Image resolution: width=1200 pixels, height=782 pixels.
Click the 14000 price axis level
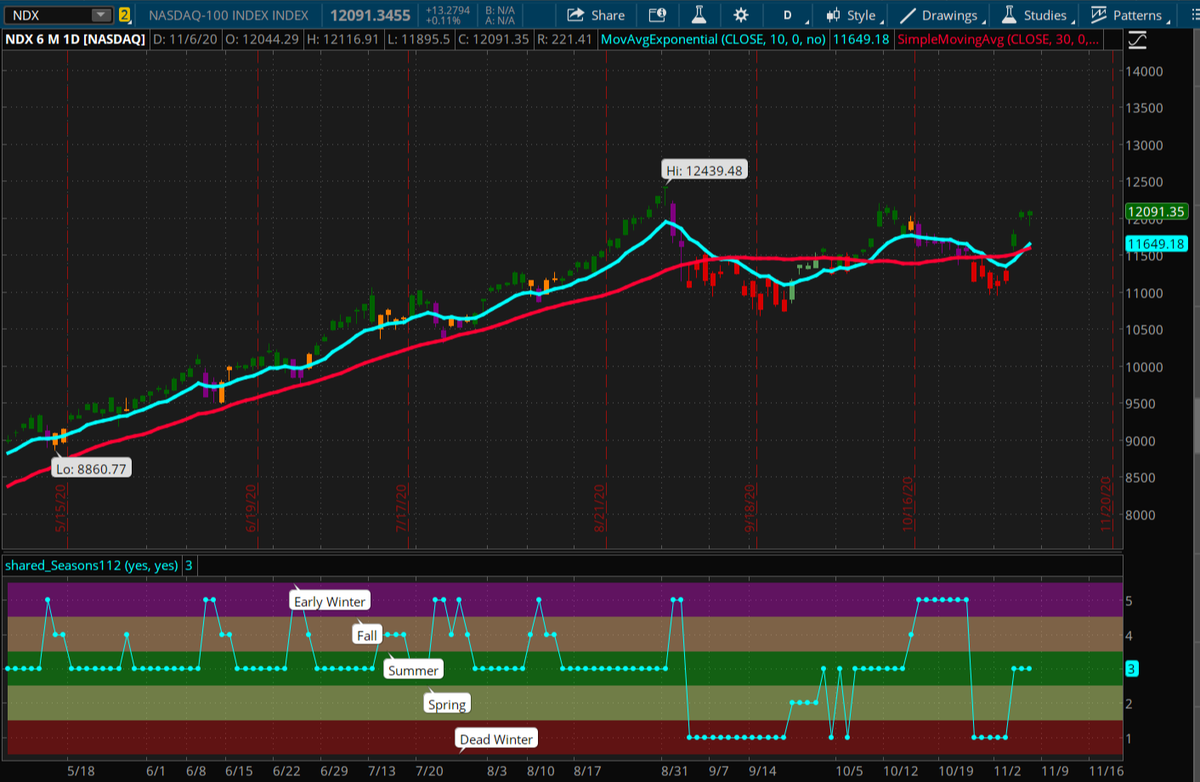[x=1146, y=72]
